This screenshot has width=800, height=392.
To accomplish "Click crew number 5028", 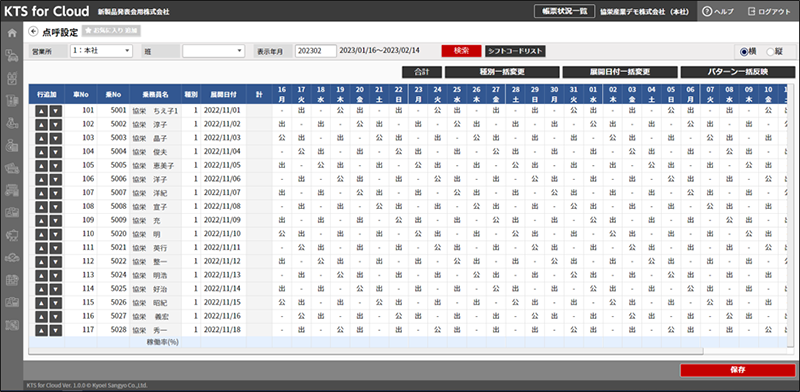I will pyautogui.click(x=118, y=330).
